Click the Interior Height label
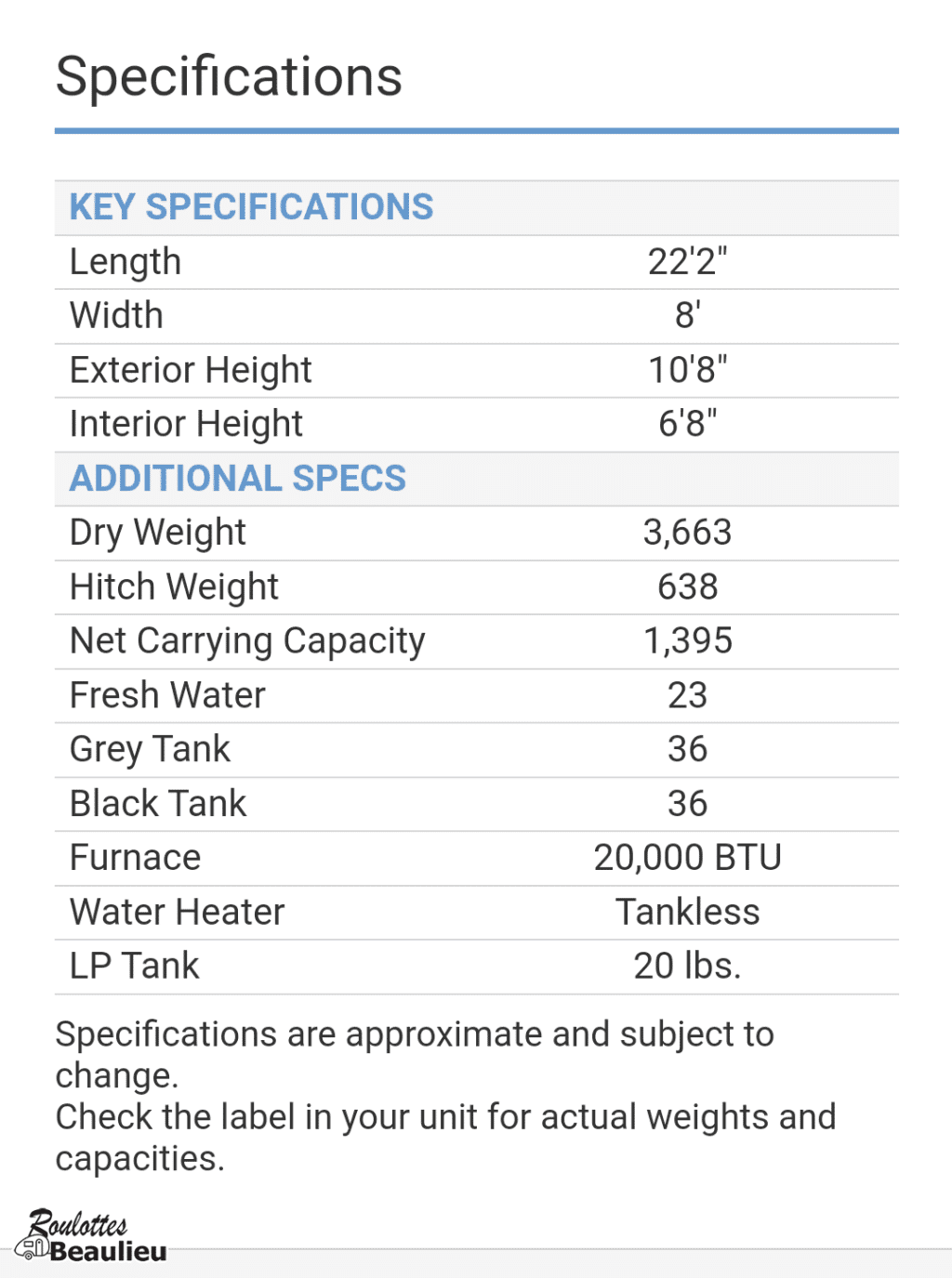This screenshot has width=952, height=1278. 186,425
